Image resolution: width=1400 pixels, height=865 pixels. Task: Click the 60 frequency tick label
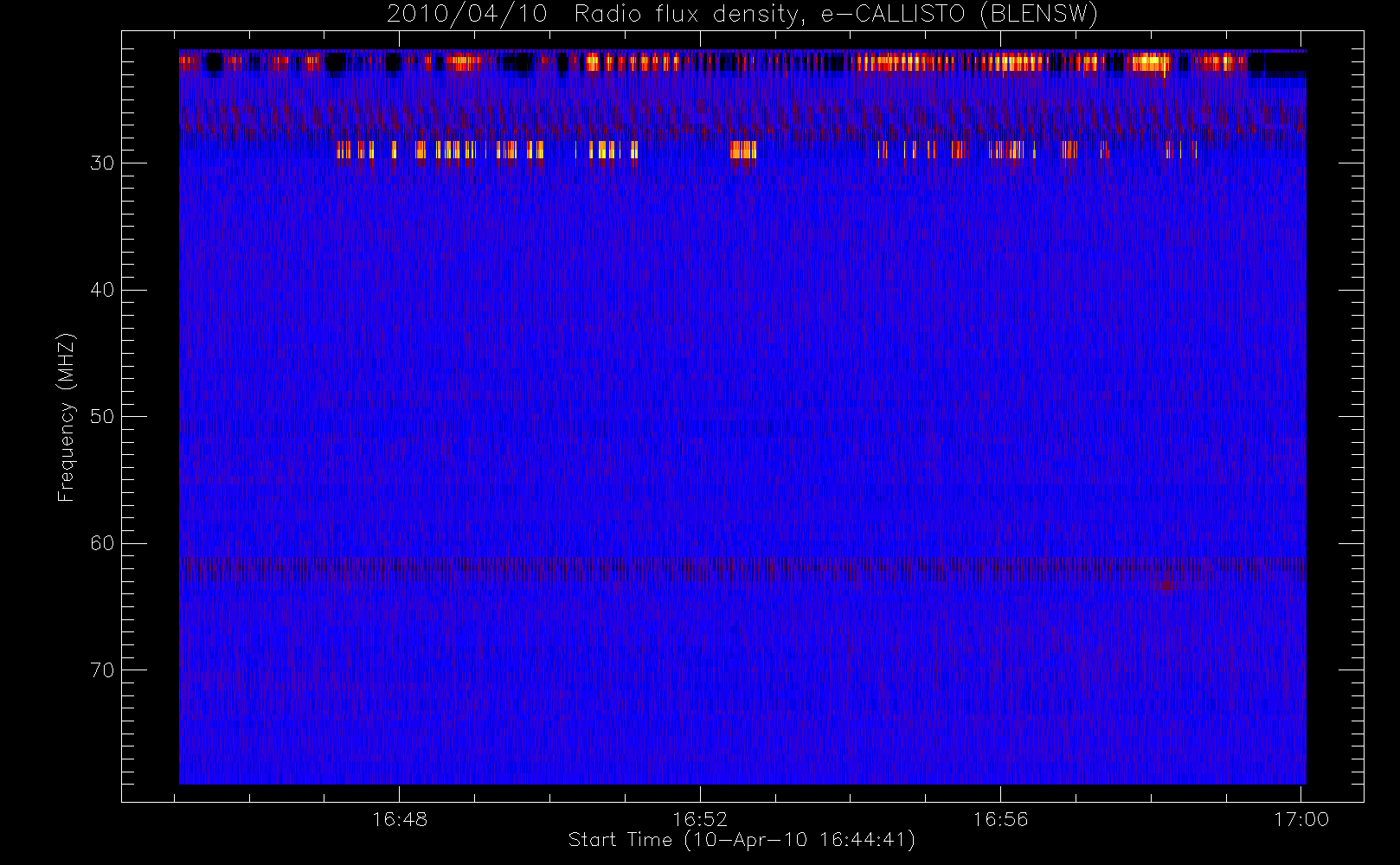pyautogui.click(x=102, y=543)
